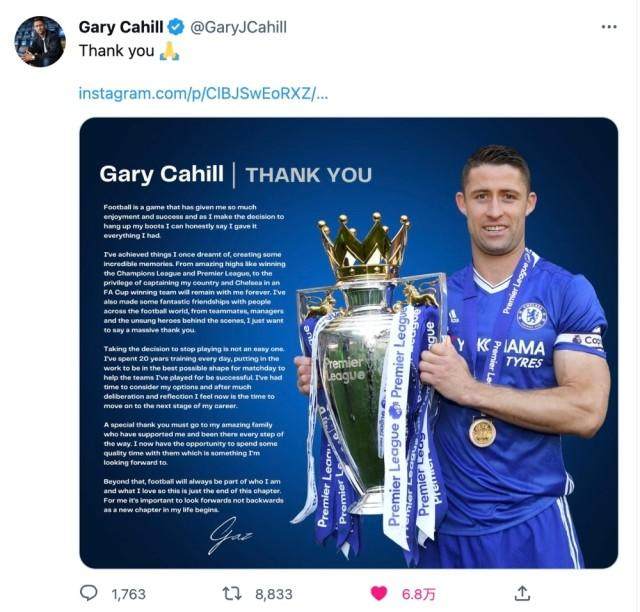The image size is (640, 612).
Task: View the 1,763 replies count
Action: 129,594
